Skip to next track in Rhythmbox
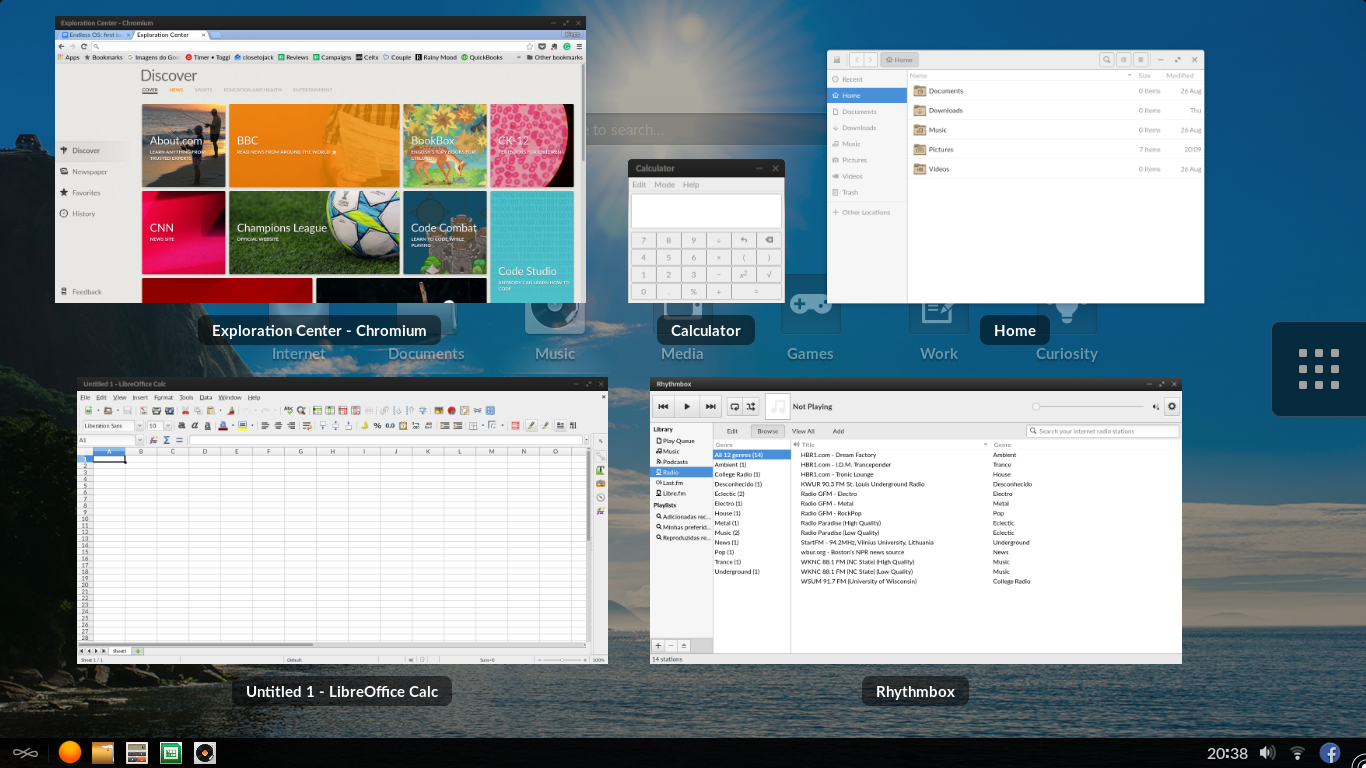Image resolution: width=1366 pixels, height=768 pixels. click(710, 406)
